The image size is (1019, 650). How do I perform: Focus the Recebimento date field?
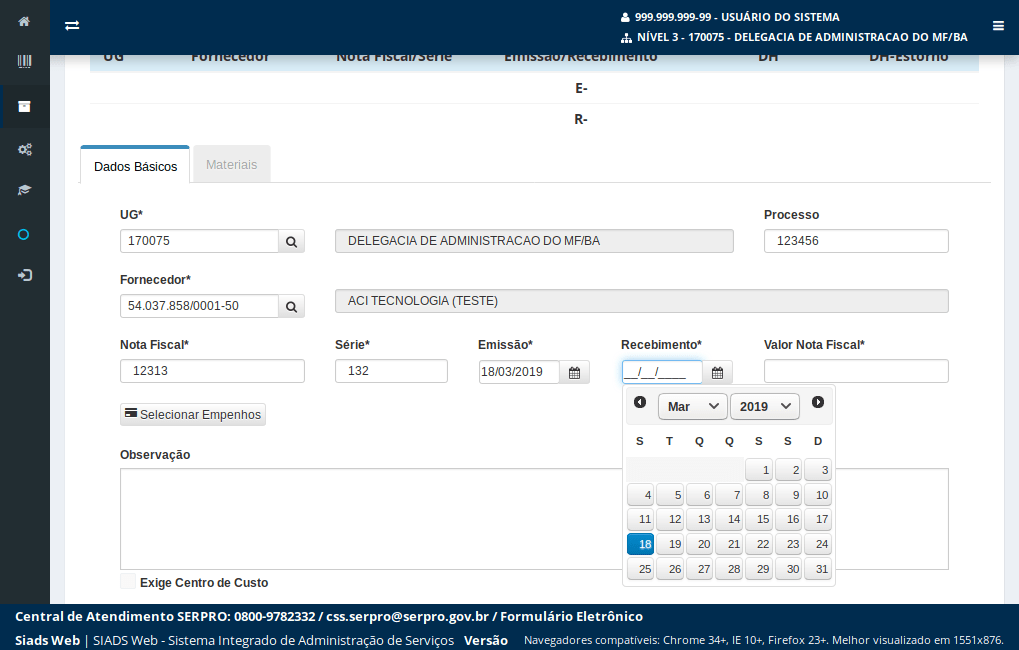click(662, 372)
